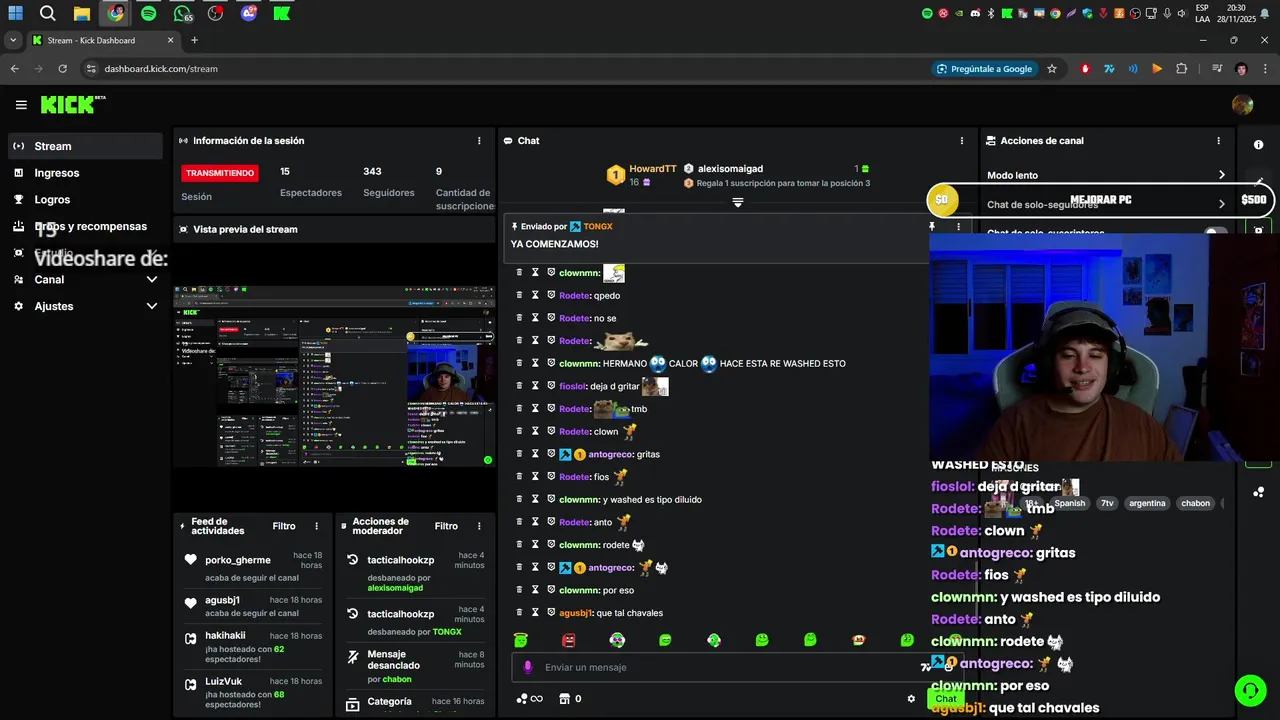Open WhatsApp from the taskbar
This screenshot has width=1280, height=720.
point(181,13)
